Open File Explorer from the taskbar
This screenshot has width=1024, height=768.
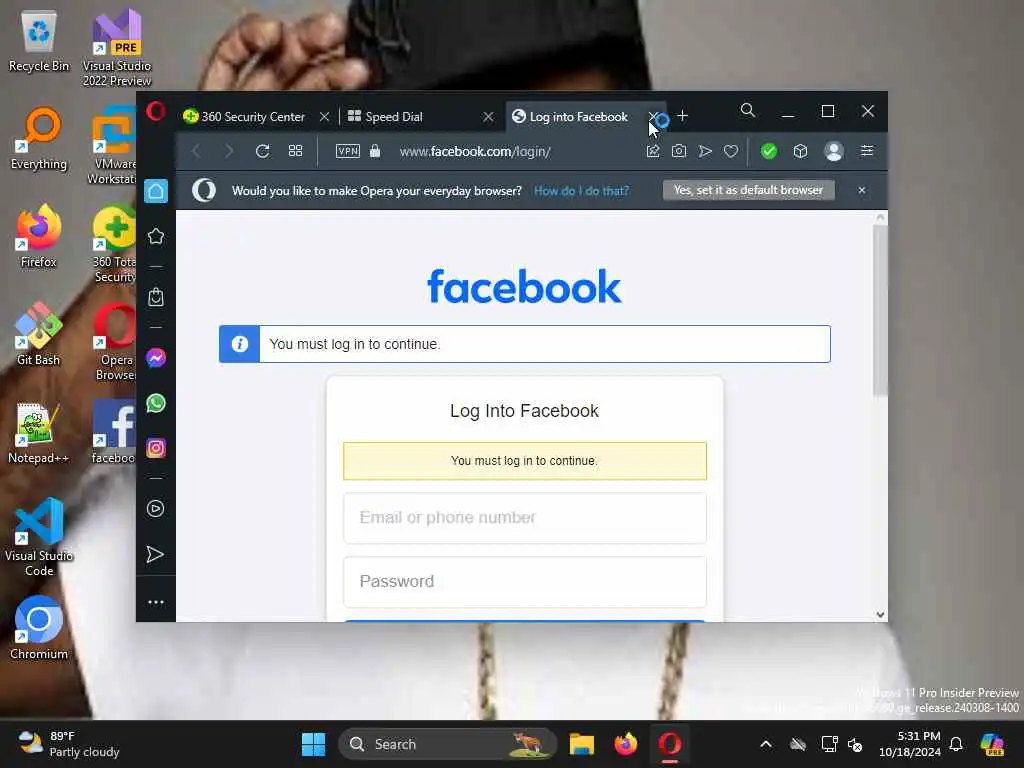(581, 744)
